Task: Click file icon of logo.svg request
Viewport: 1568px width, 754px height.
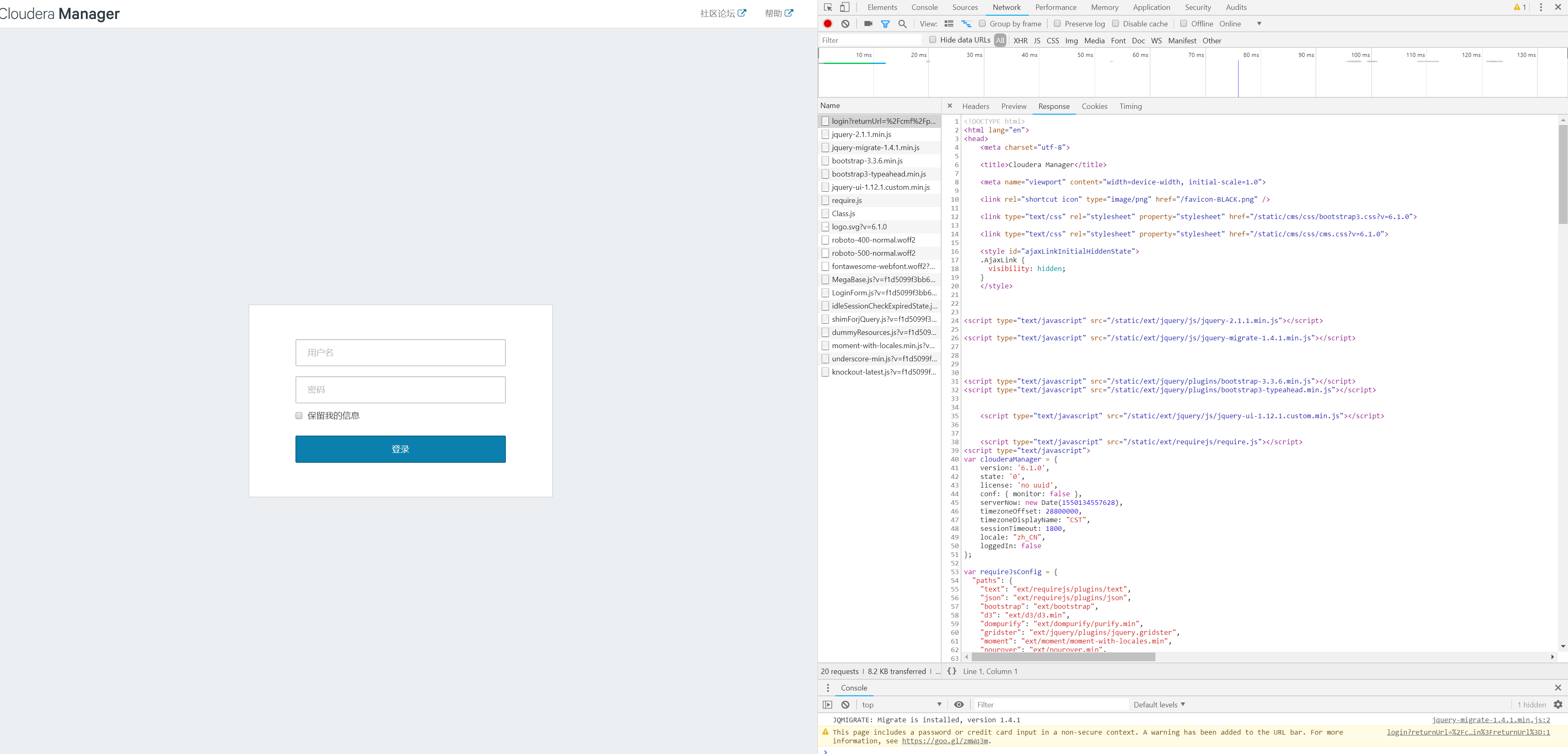Action: (x=825, y=227)
